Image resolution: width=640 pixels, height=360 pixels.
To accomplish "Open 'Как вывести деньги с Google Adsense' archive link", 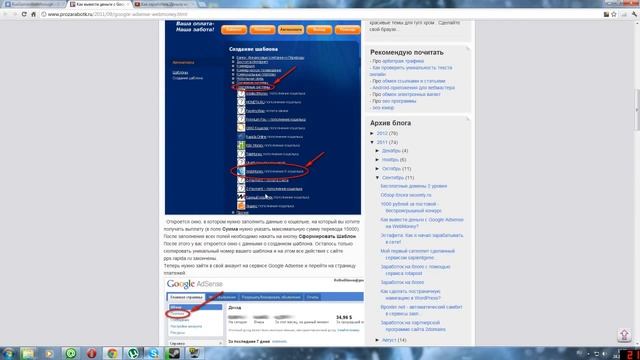I will [422, 223].
